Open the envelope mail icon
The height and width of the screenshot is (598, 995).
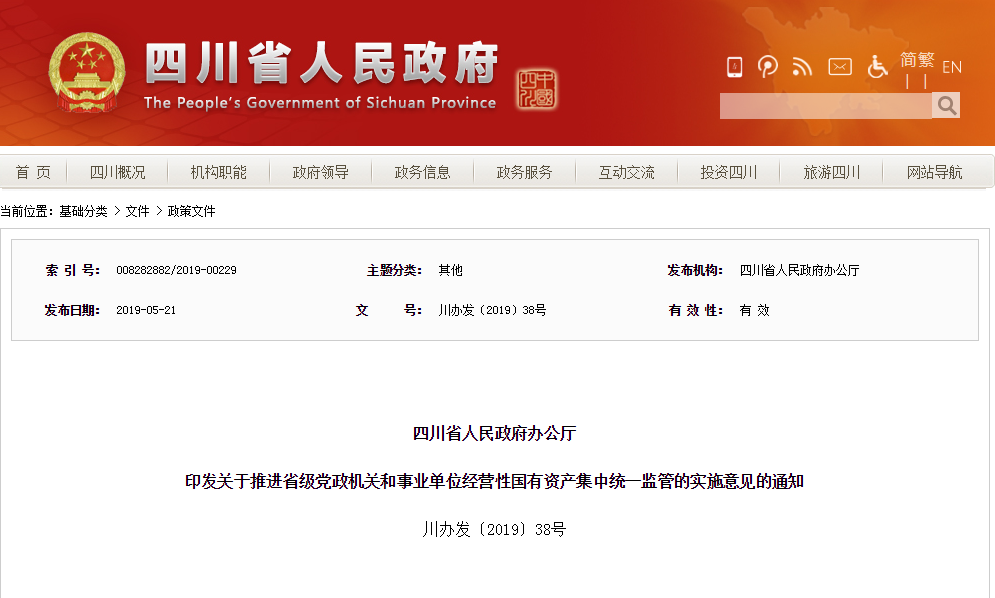point(840,67)
